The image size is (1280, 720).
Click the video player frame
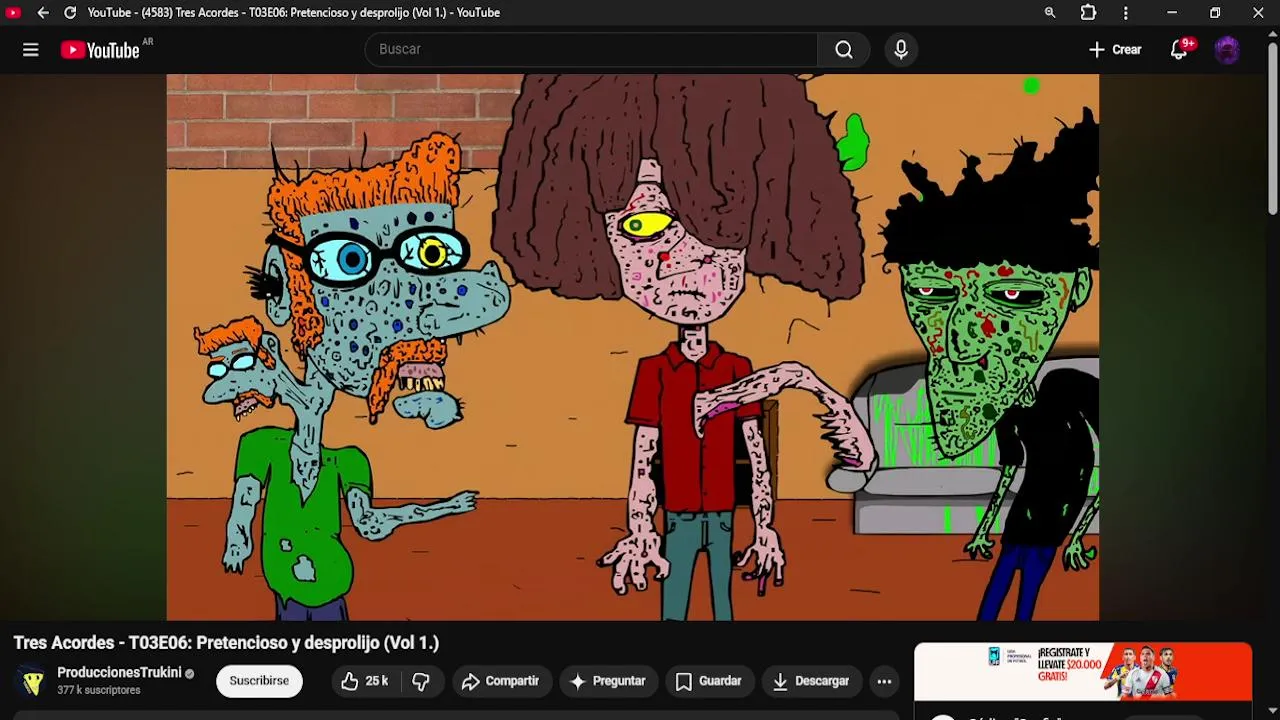(633, 347)
